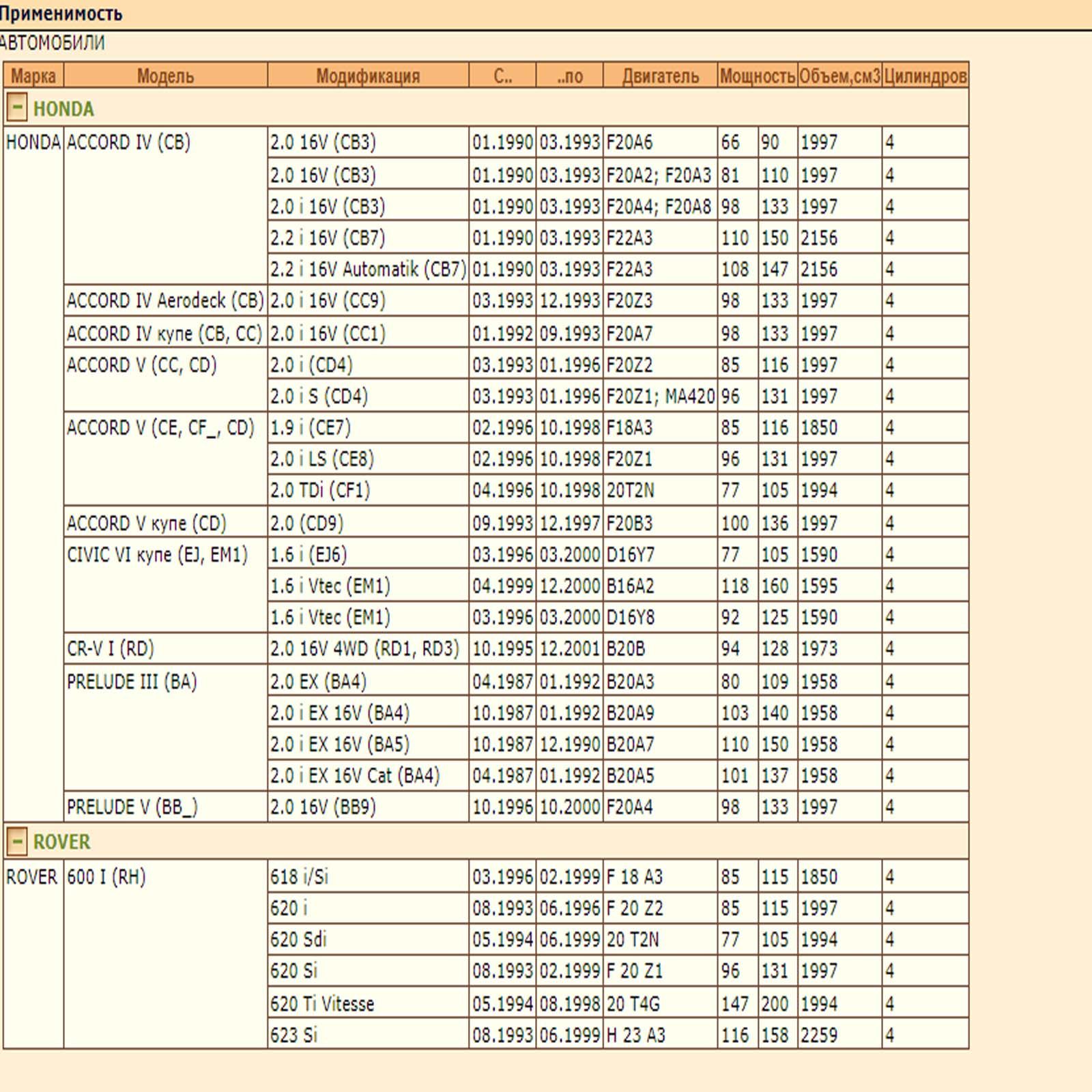This screenshot has height=1092, width=1092.
Task: Select the ACCORD IV Aerodeck (CB) model cell
Action: tap(165, 301)
